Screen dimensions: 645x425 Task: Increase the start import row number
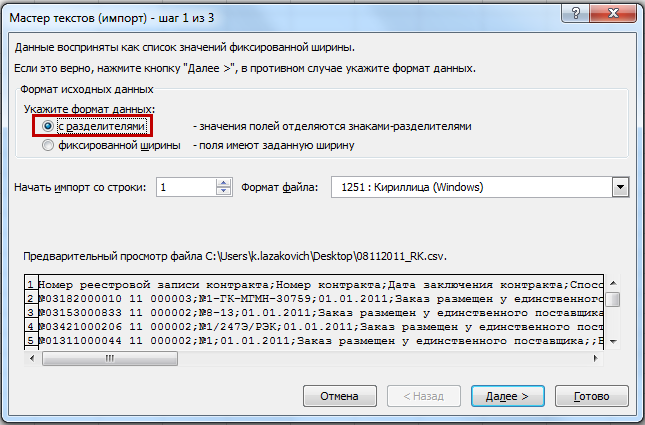[x=223, y=183]
